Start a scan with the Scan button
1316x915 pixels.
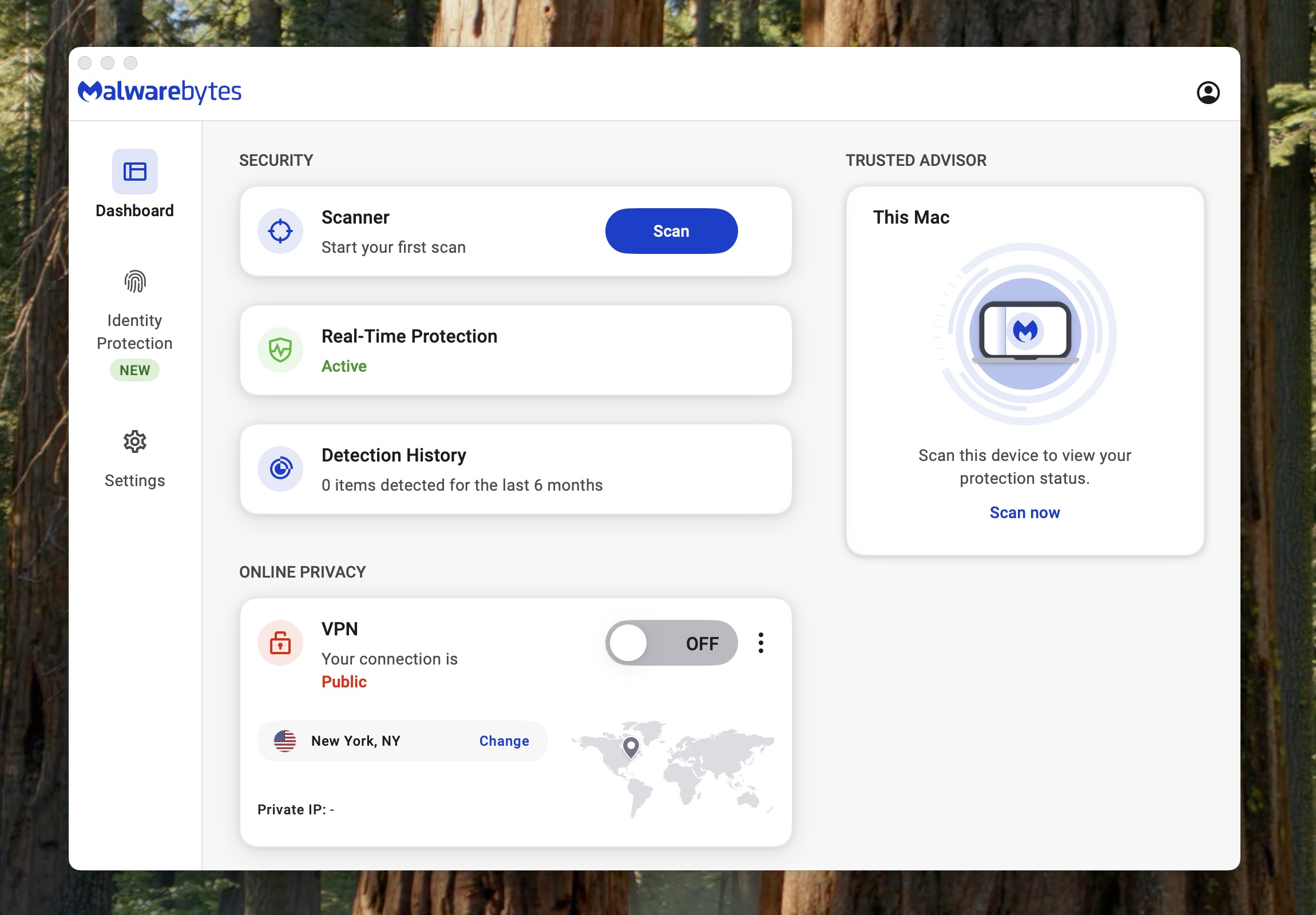(x=671, y=231)
